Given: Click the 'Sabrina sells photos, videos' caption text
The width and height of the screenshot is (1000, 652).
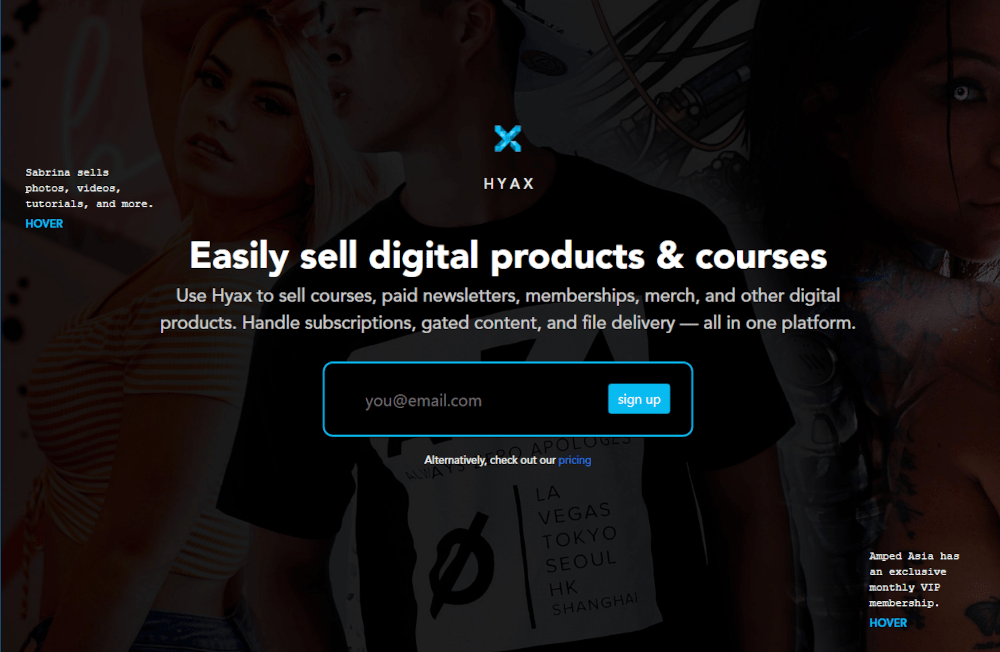Looking at the screenshot, I should [x=89, y=188].
